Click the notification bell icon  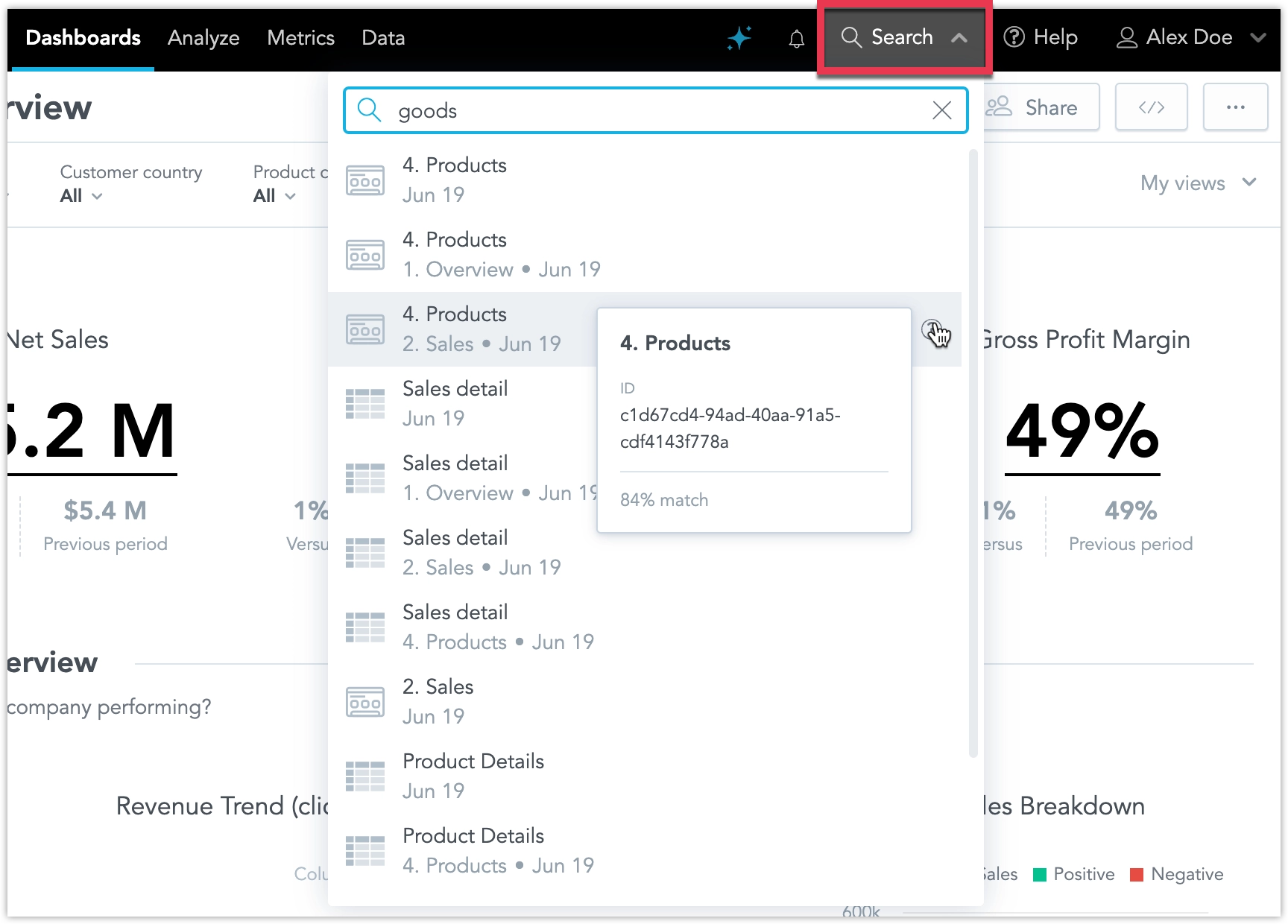point(796,39)
